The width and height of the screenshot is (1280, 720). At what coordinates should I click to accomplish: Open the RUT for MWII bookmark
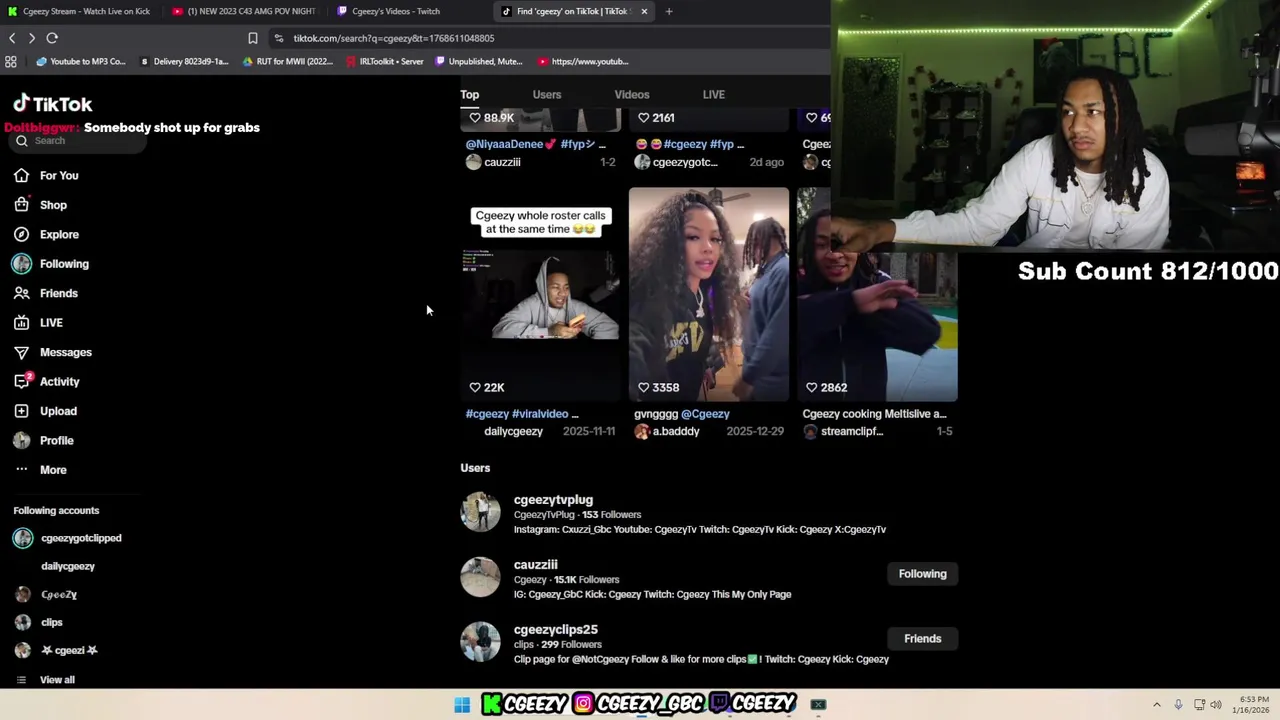(288, 61)
